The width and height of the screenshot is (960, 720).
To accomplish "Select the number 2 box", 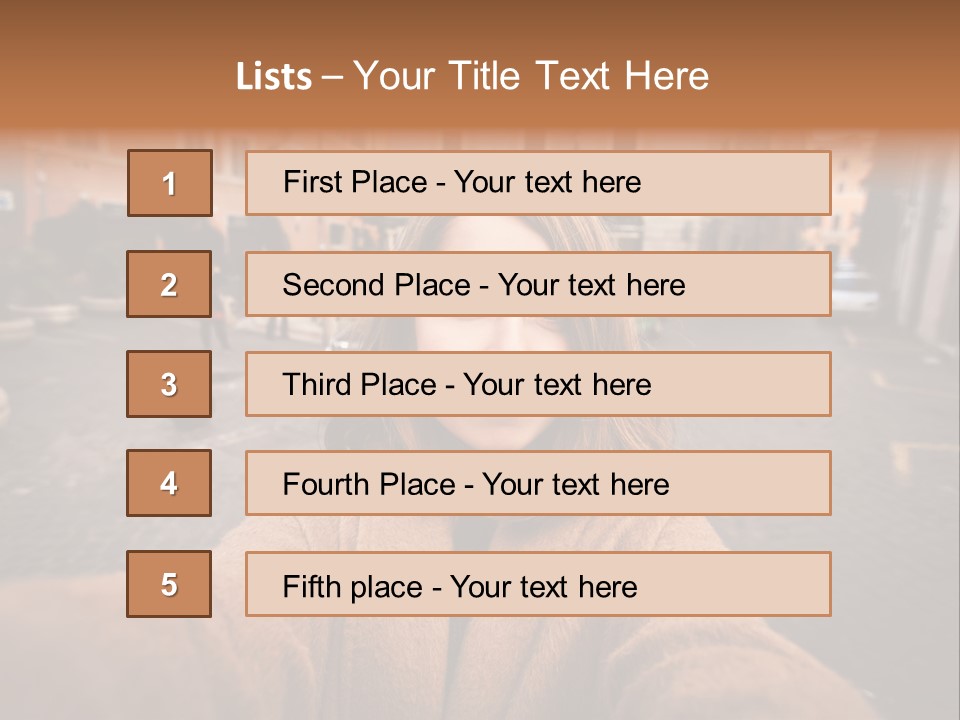I will pos(169,284).
